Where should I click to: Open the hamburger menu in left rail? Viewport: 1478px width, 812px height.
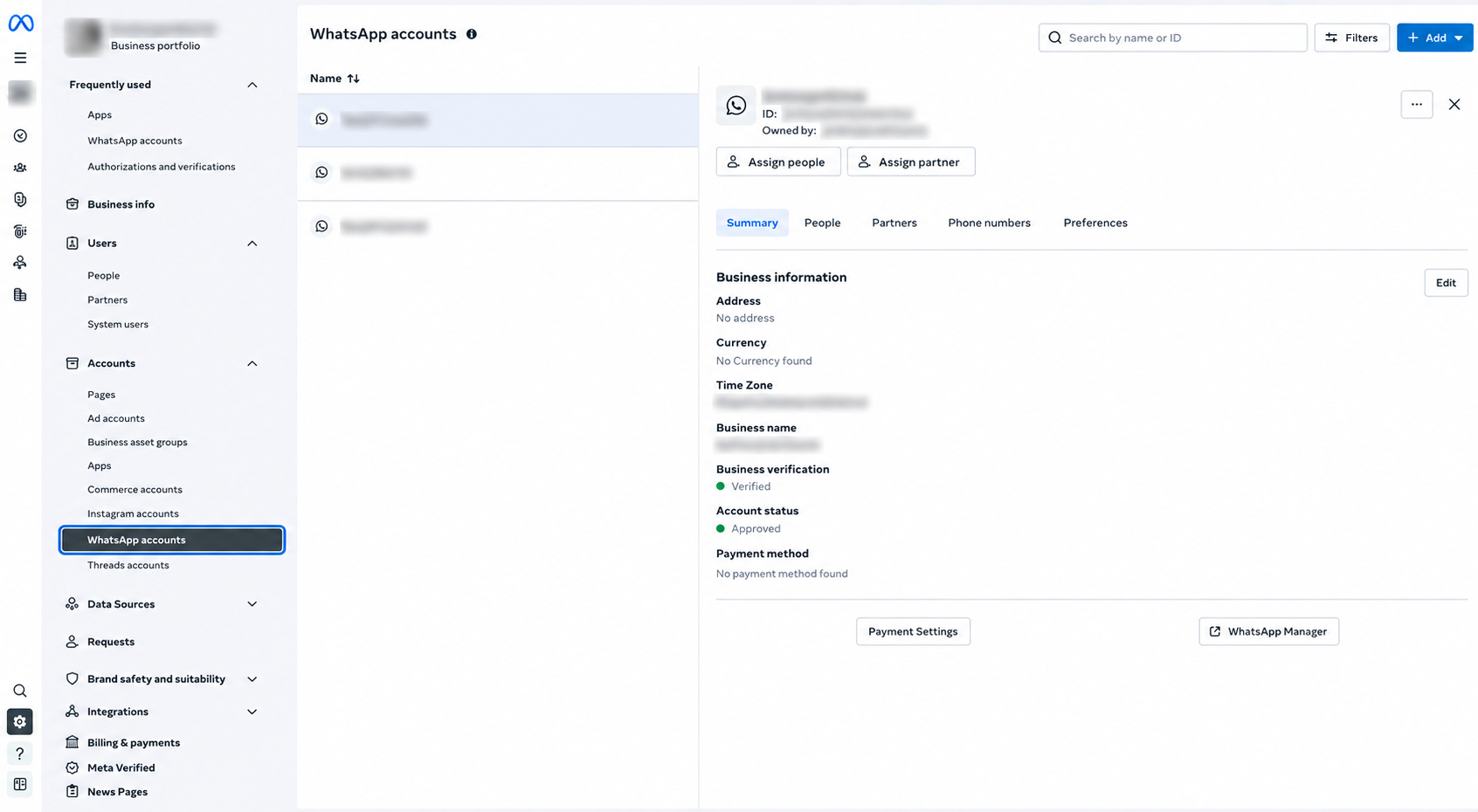click(20, 58)
